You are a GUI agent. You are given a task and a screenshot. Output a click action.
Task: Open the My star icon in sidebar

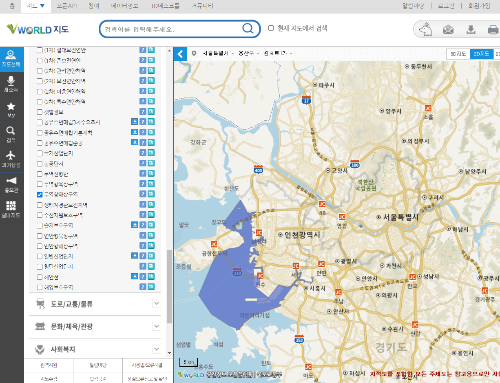pos(11,110)
